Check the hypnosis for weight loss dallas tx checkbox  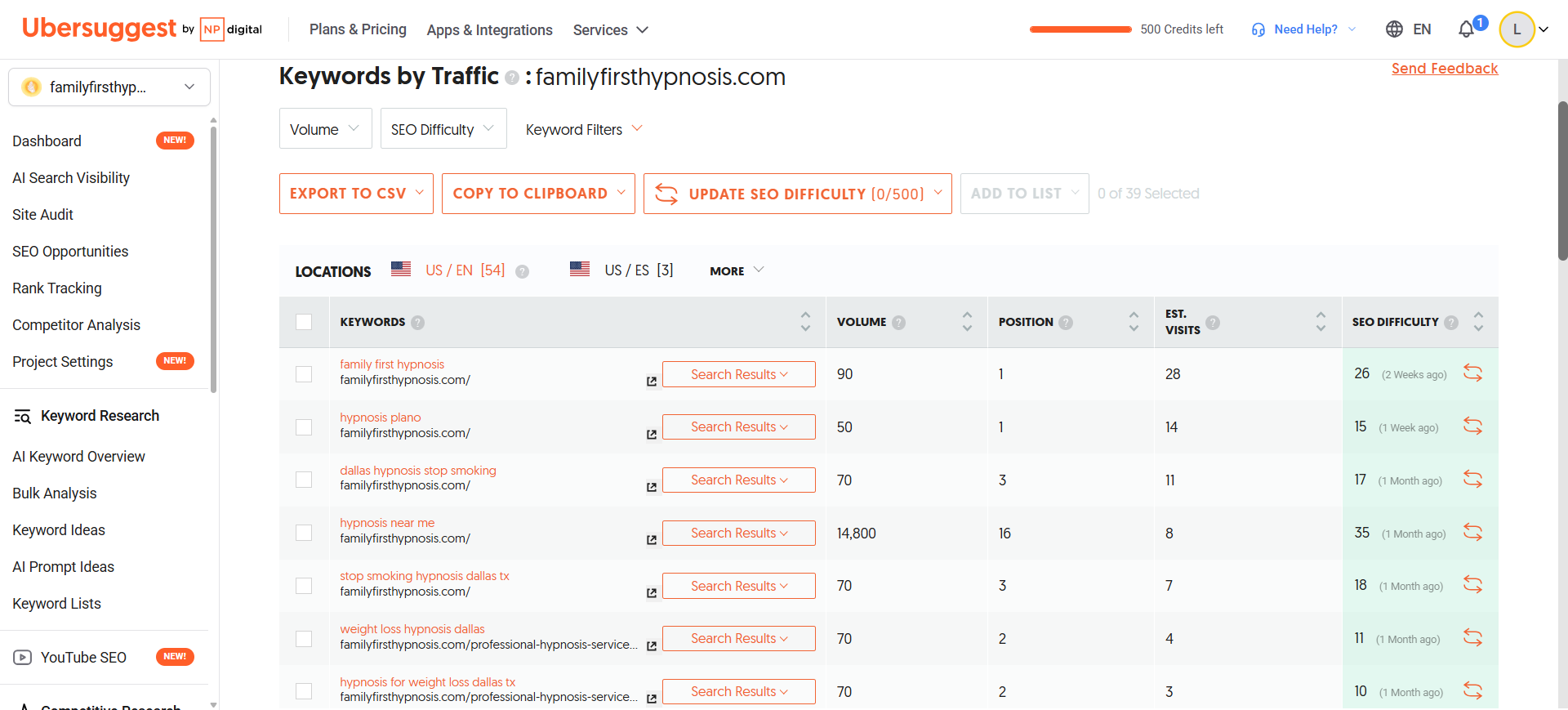[x=304, y=691]
